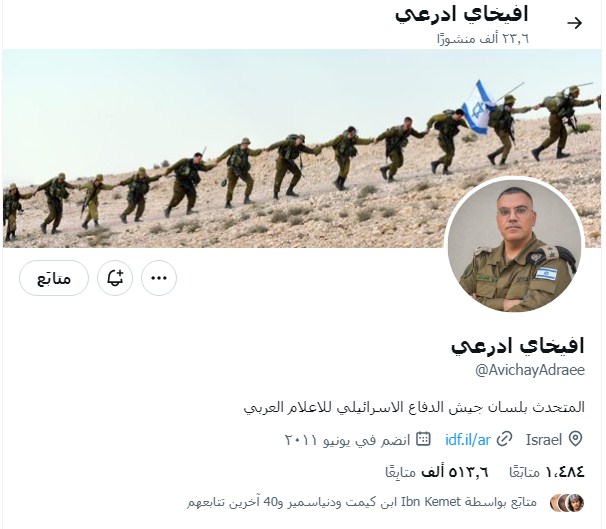Viewport: 606px width, 529px height.
Task: Click the profile bio description text
Action: 414,407
